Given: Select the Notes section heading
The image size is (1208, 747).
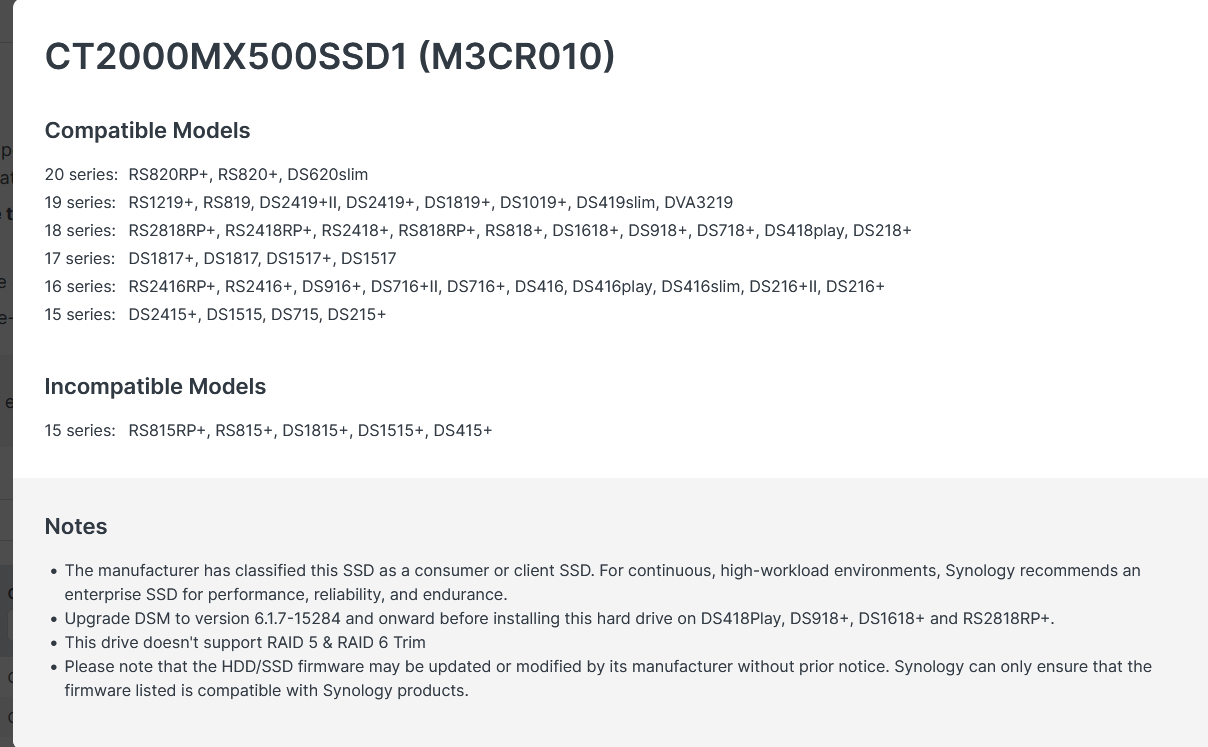Looking at the screenshot, I should (x=76, y=527).
